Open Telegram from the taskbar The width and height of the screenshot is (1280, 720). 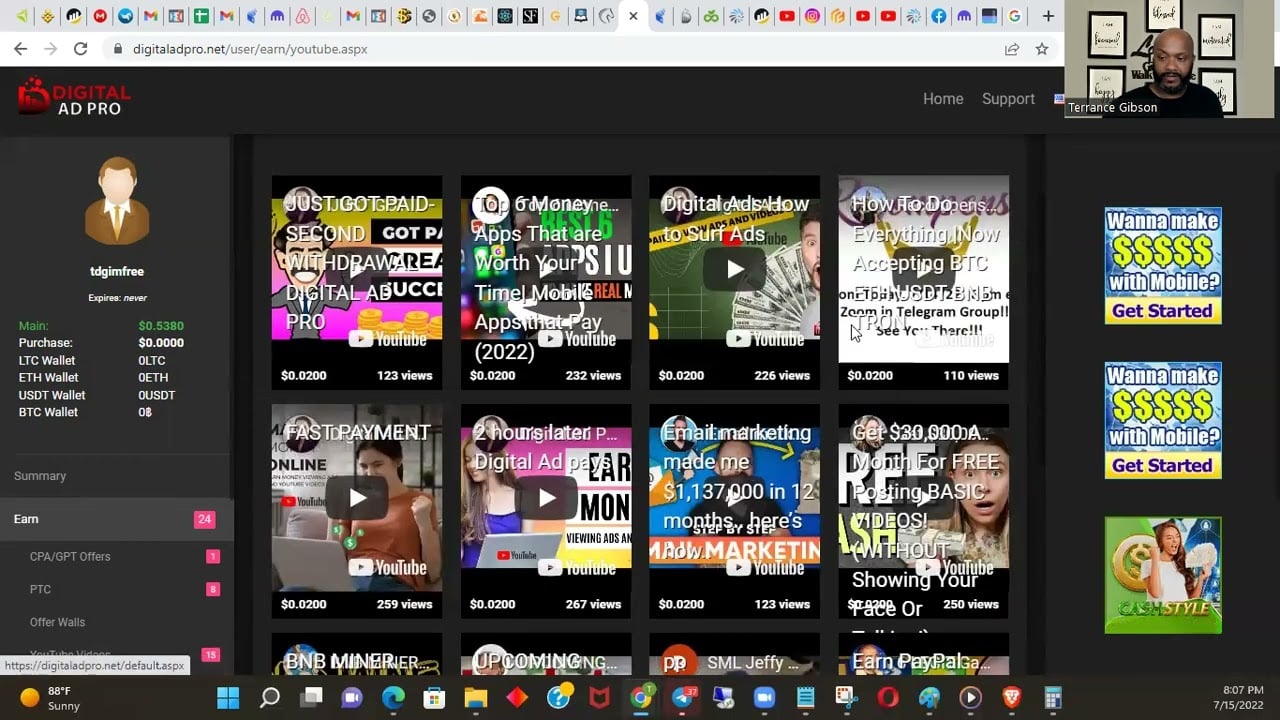[683, 697]
